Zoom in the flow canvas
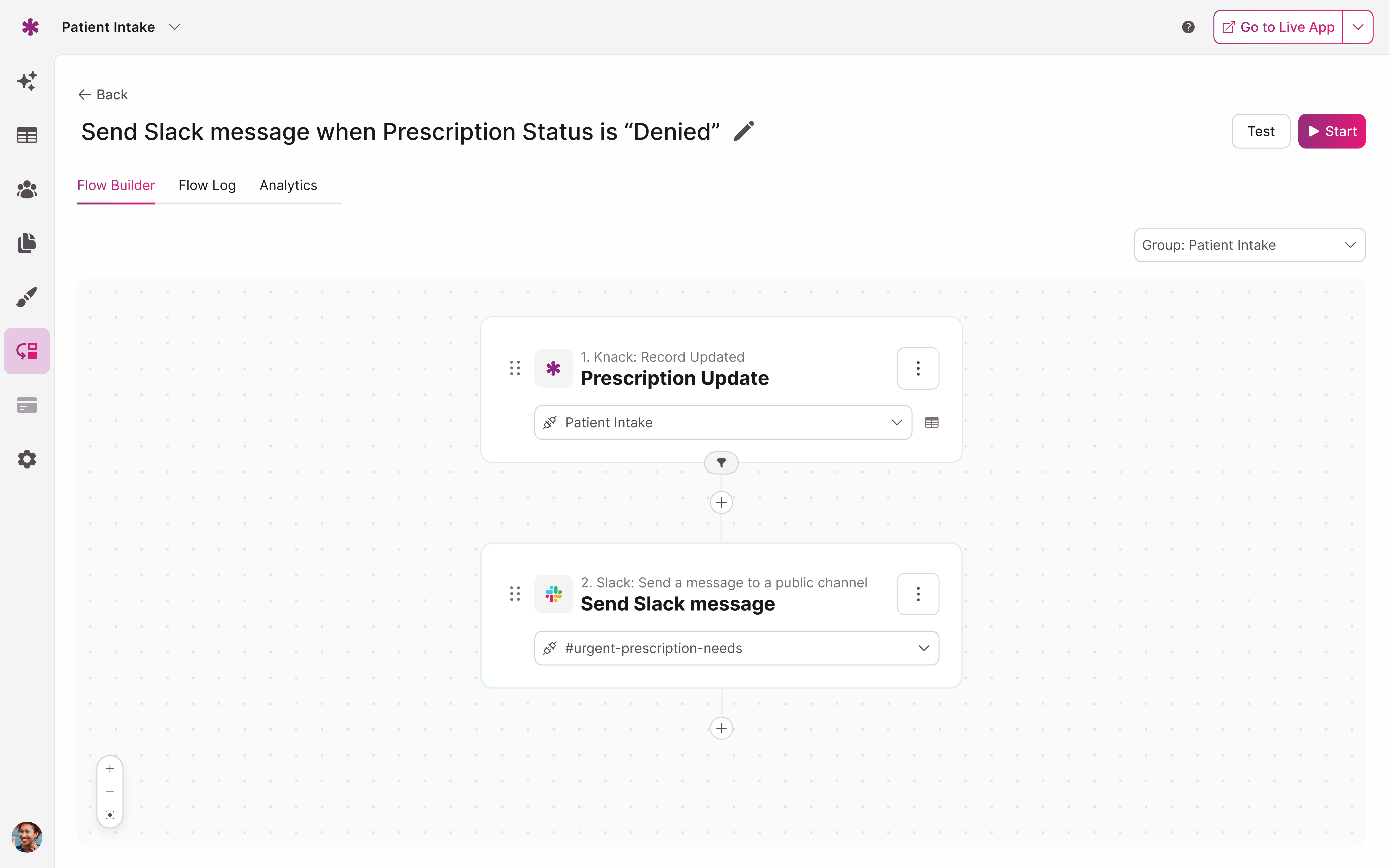The height and width of the screenshot is (868, 1389). (110, 769)
